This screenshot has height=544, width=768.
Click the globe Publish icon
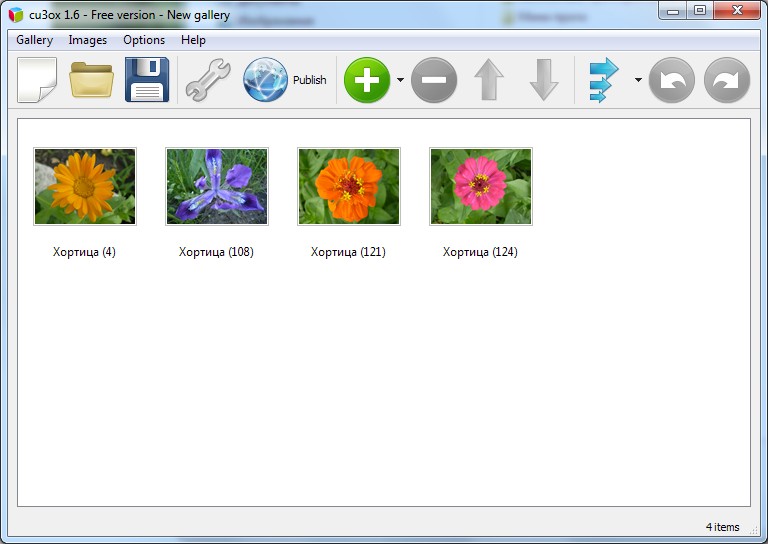265,80
